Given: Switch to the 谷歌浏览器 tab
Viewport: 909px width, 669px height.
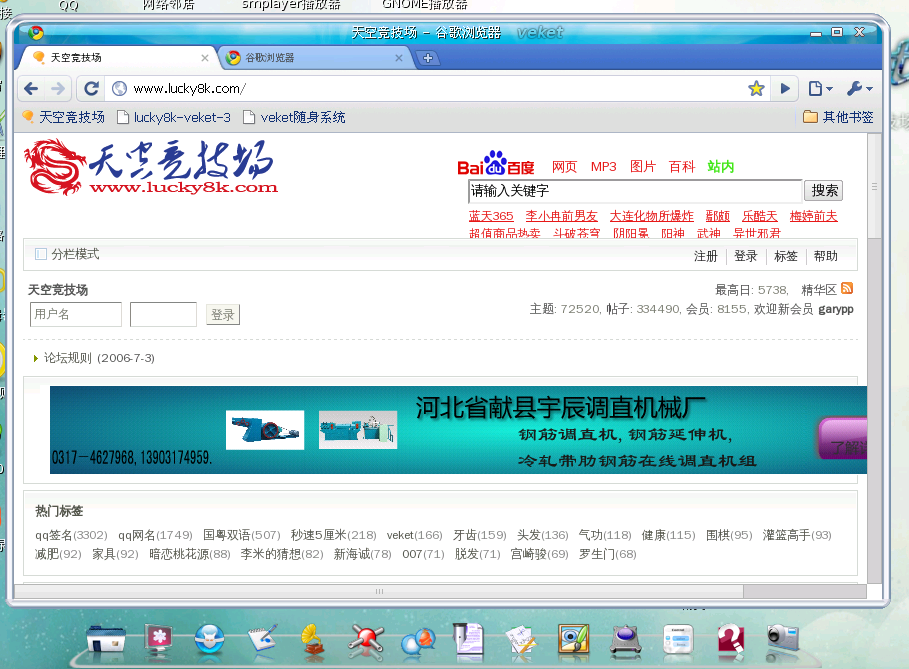Looking at the screenshot, I should (315, 58).
